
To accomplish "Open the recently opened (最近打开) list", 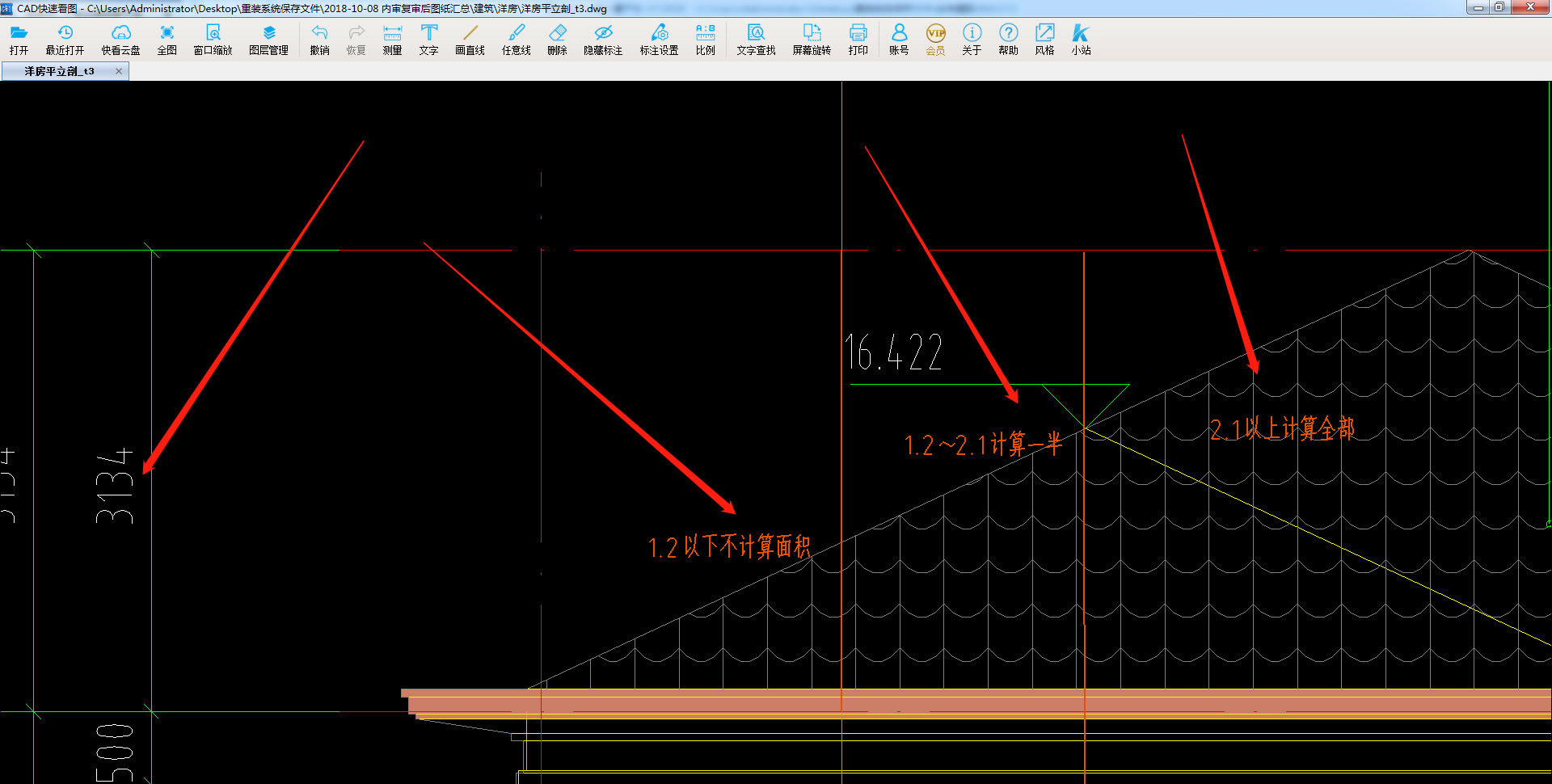I will [x=65, y=39].
